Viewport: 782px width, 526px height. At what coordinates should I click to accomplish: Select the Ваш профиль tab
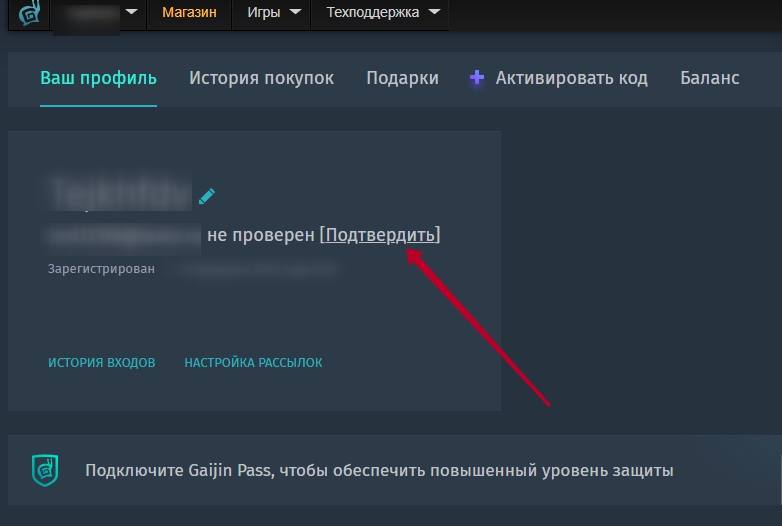click(98, 78)
